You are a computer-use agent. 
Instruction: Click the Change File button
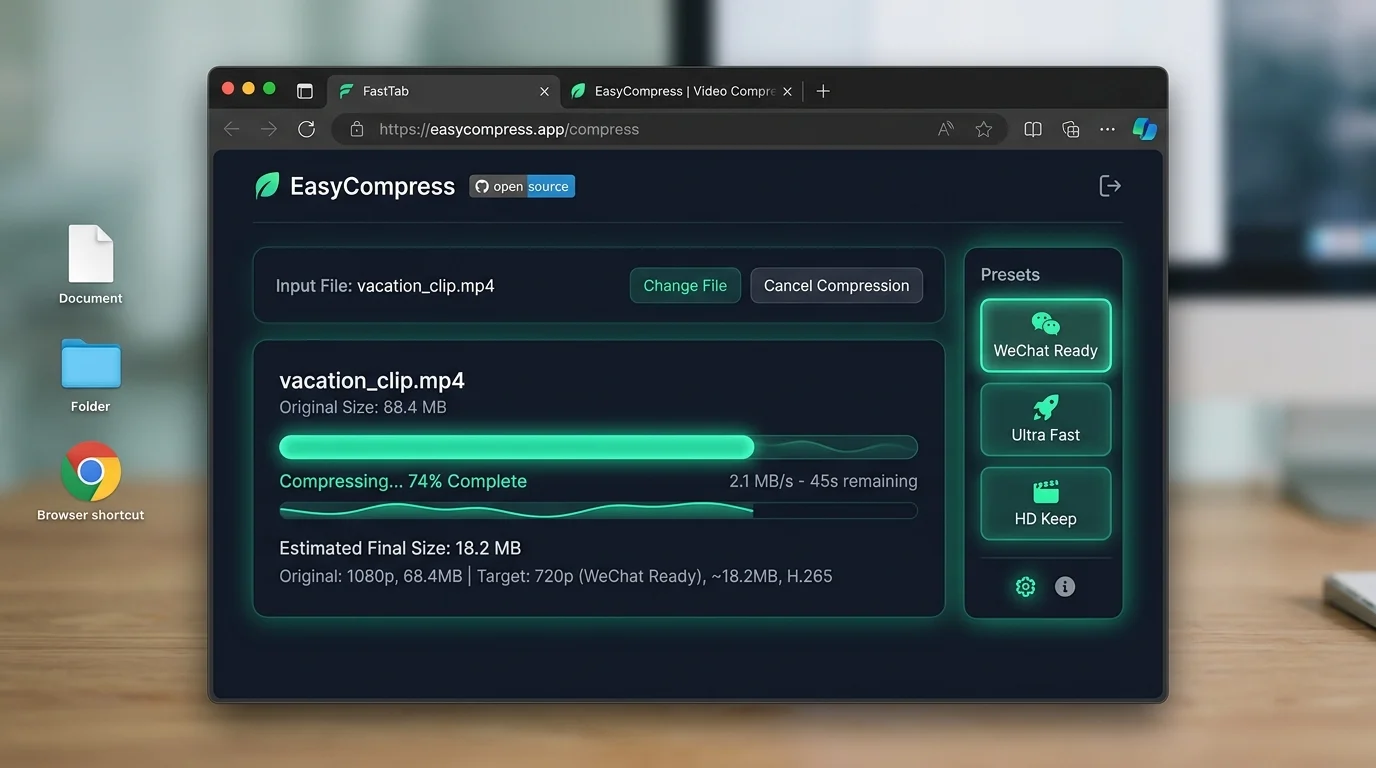coord(685,285)
